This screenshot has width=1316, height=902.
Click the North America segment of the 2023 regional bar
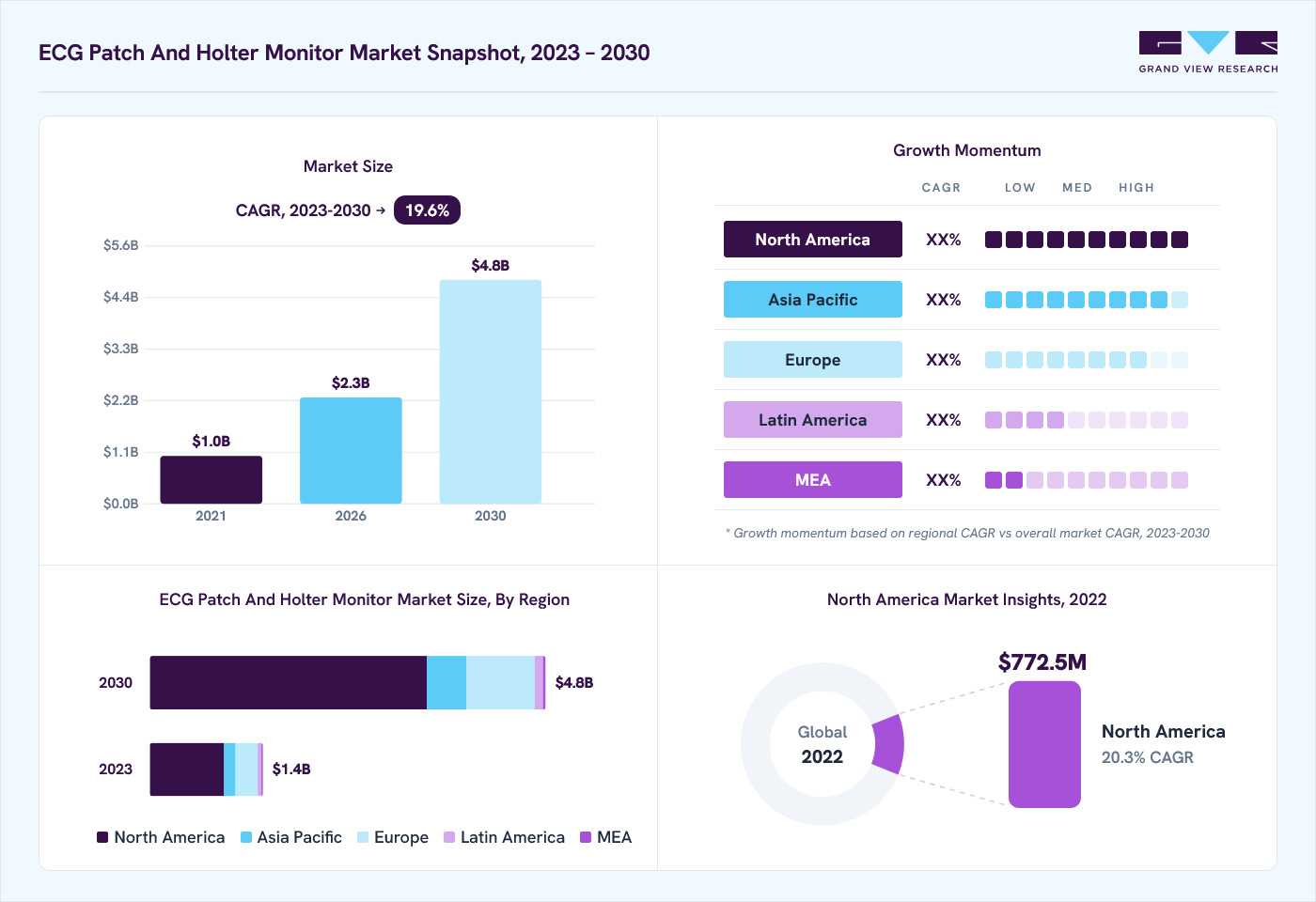[187, 770]
